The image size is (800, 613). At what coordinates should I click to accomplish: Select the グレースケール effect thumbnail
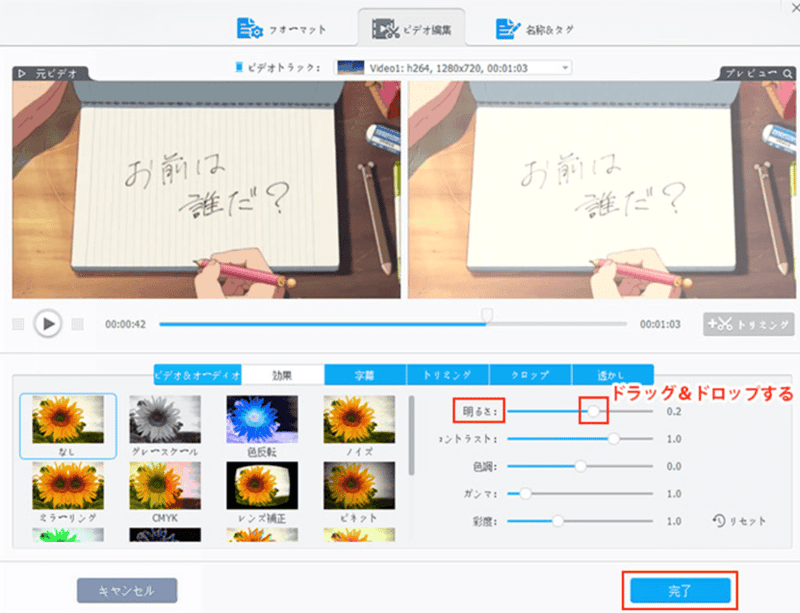click(x=165, y=418)
